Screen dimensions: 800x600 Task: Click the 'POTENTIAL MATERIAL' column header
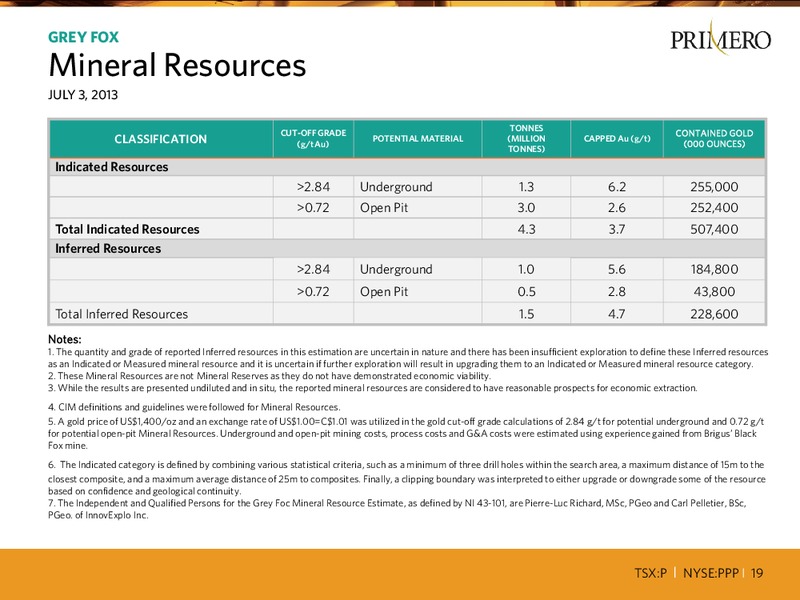tap(418, 139)
